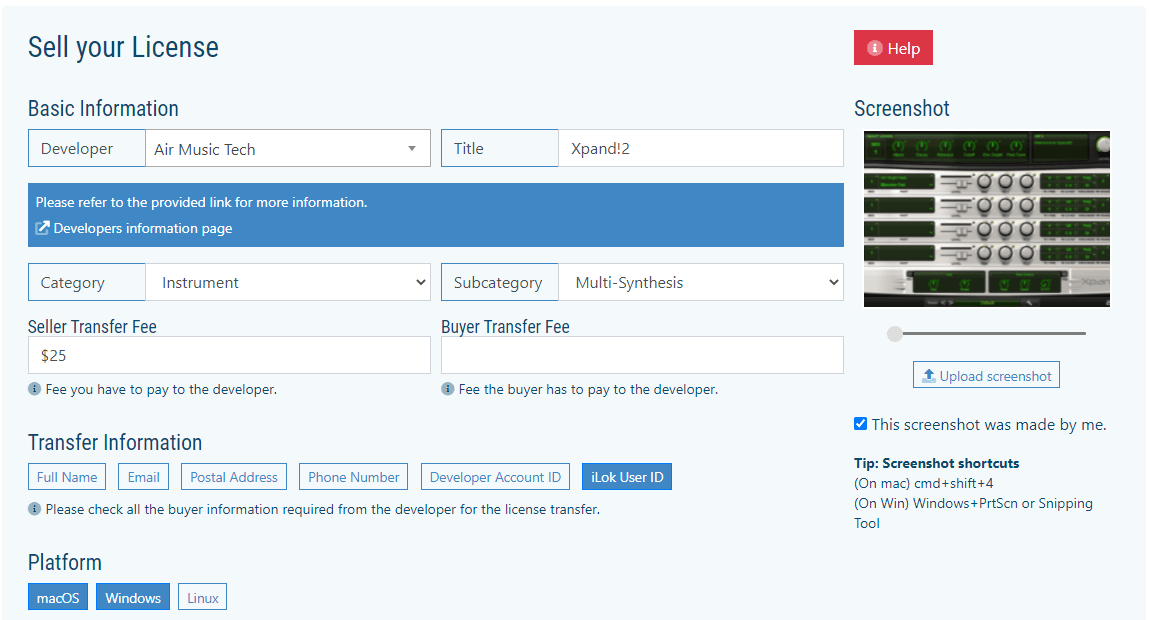The height and width of the screenshot is (620, 1149).
Task: Deselect the iLok User ID requirement
Action: click(627, 476)
